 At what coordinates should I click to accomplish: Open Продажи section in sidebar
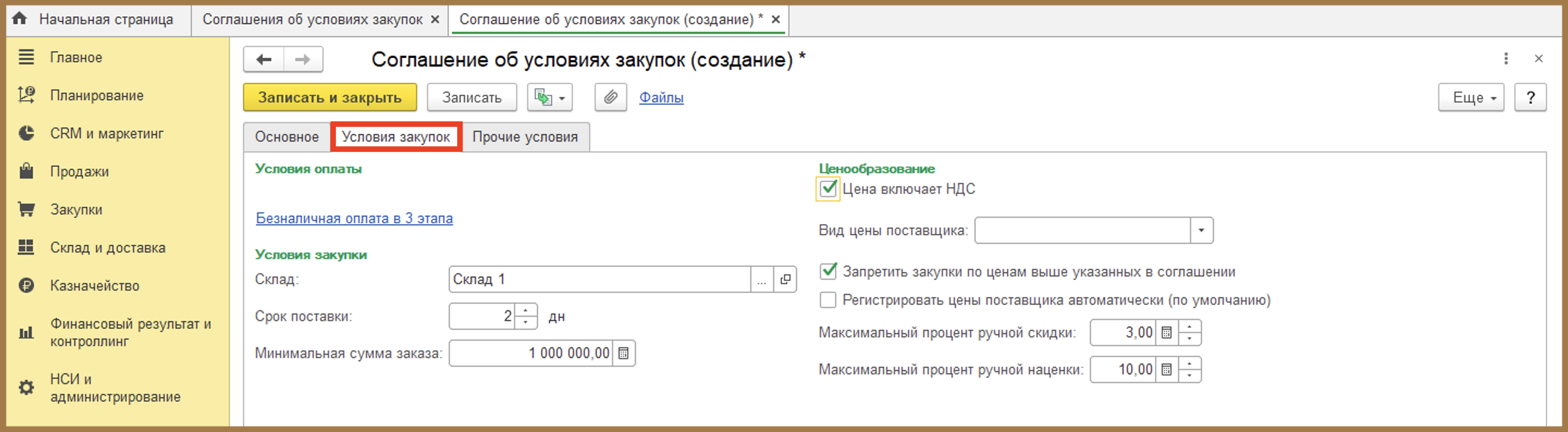click(79, 171)
